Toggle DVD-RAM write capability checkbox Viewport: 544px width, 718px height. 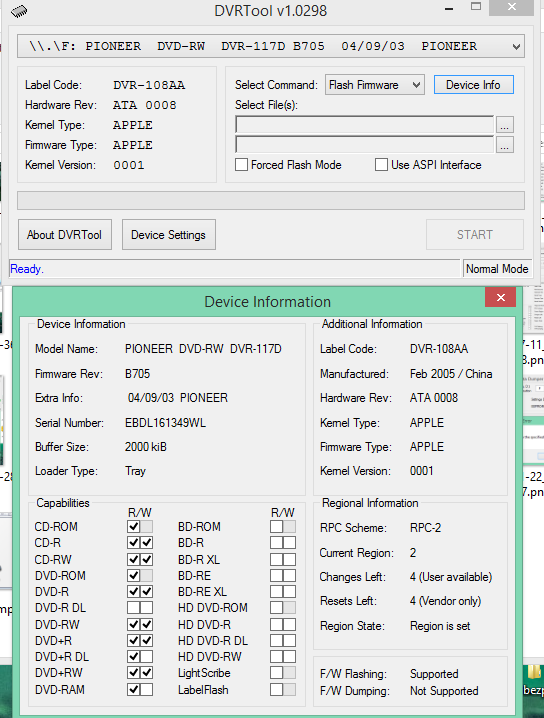click(x=147, y=690)
